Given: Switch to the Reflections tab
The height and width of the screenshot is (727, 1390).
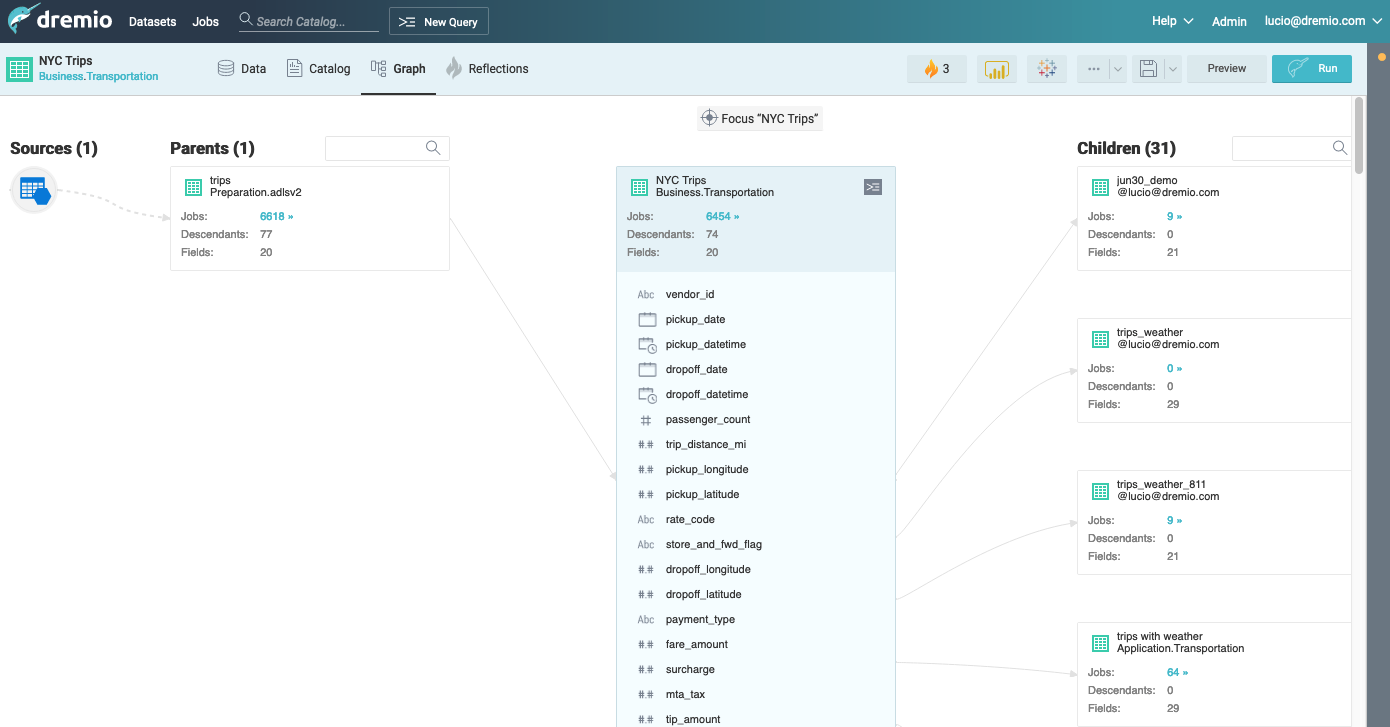Looking at the screenshot, I should [487, 69].
